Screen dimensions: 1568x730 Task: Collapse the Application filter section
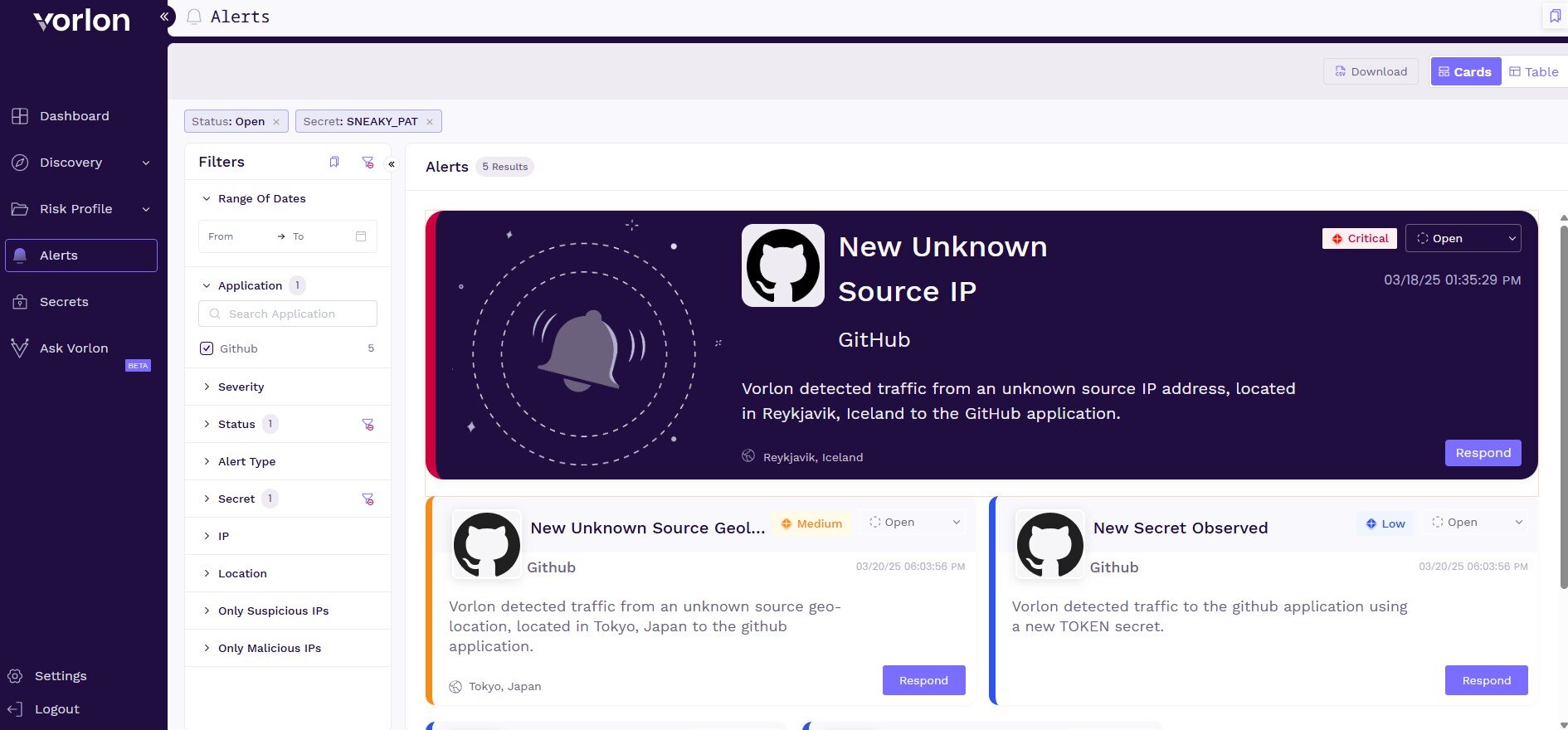207,285
